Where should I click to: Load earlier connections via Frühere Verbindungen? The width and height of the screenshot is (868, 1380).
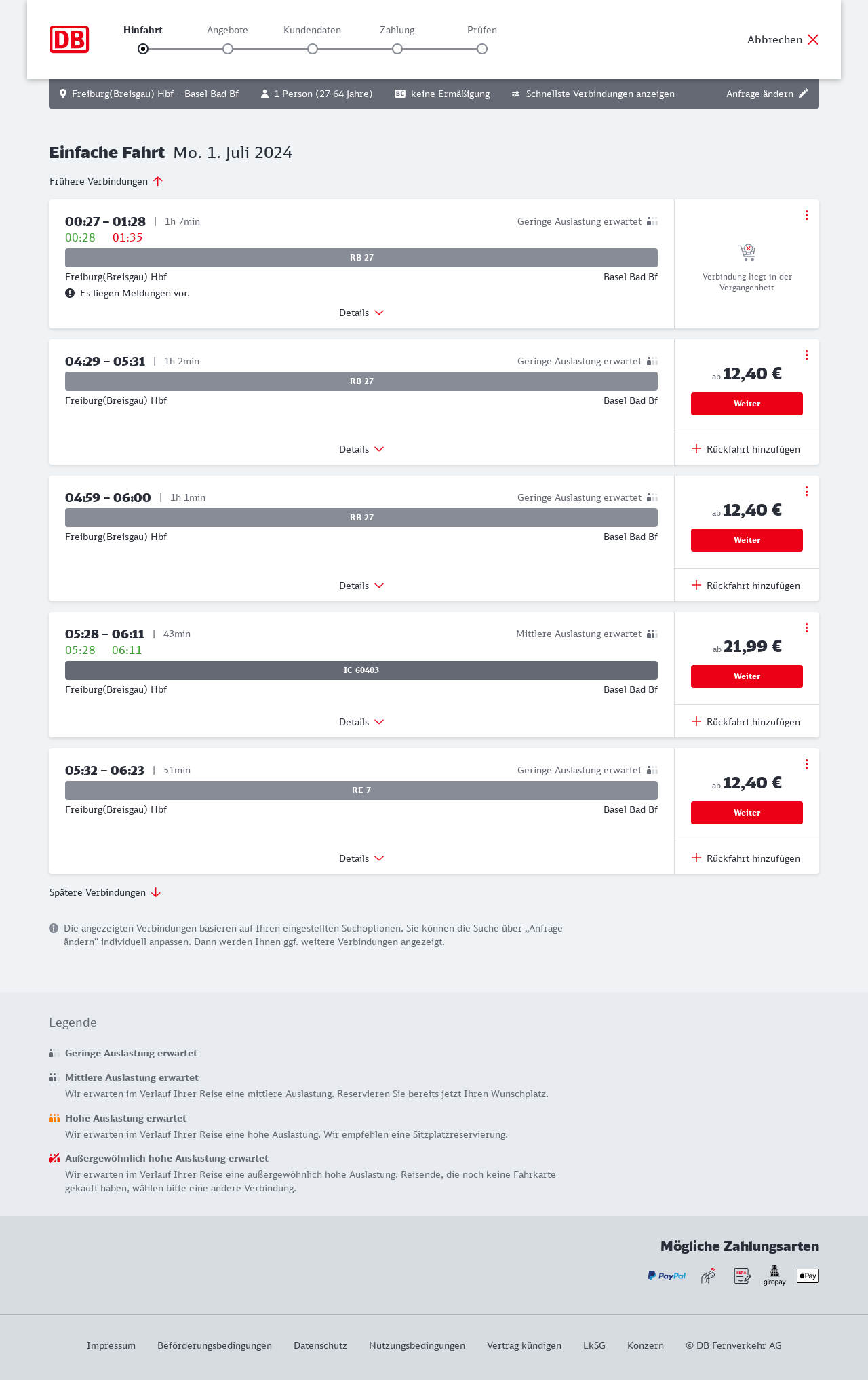106,181
